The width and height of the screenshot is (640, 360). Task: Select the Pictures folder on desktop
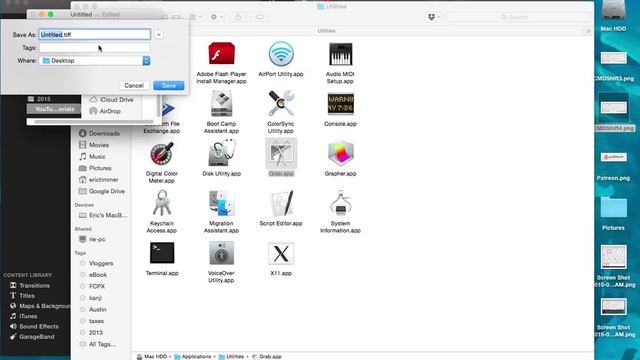coord(613,208)
